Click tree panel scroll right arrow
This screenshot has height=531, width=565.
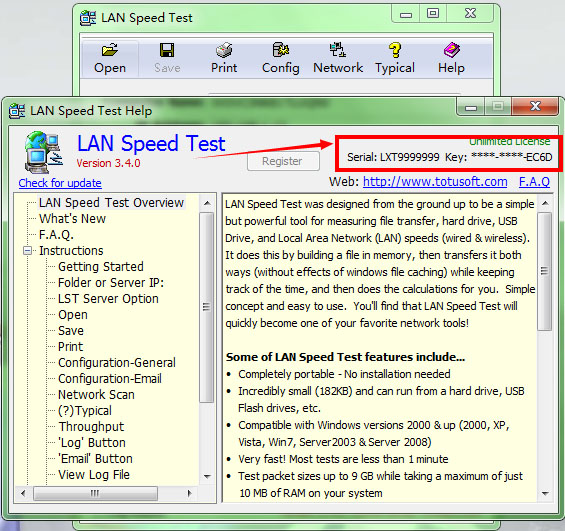[x=190, y=493]
